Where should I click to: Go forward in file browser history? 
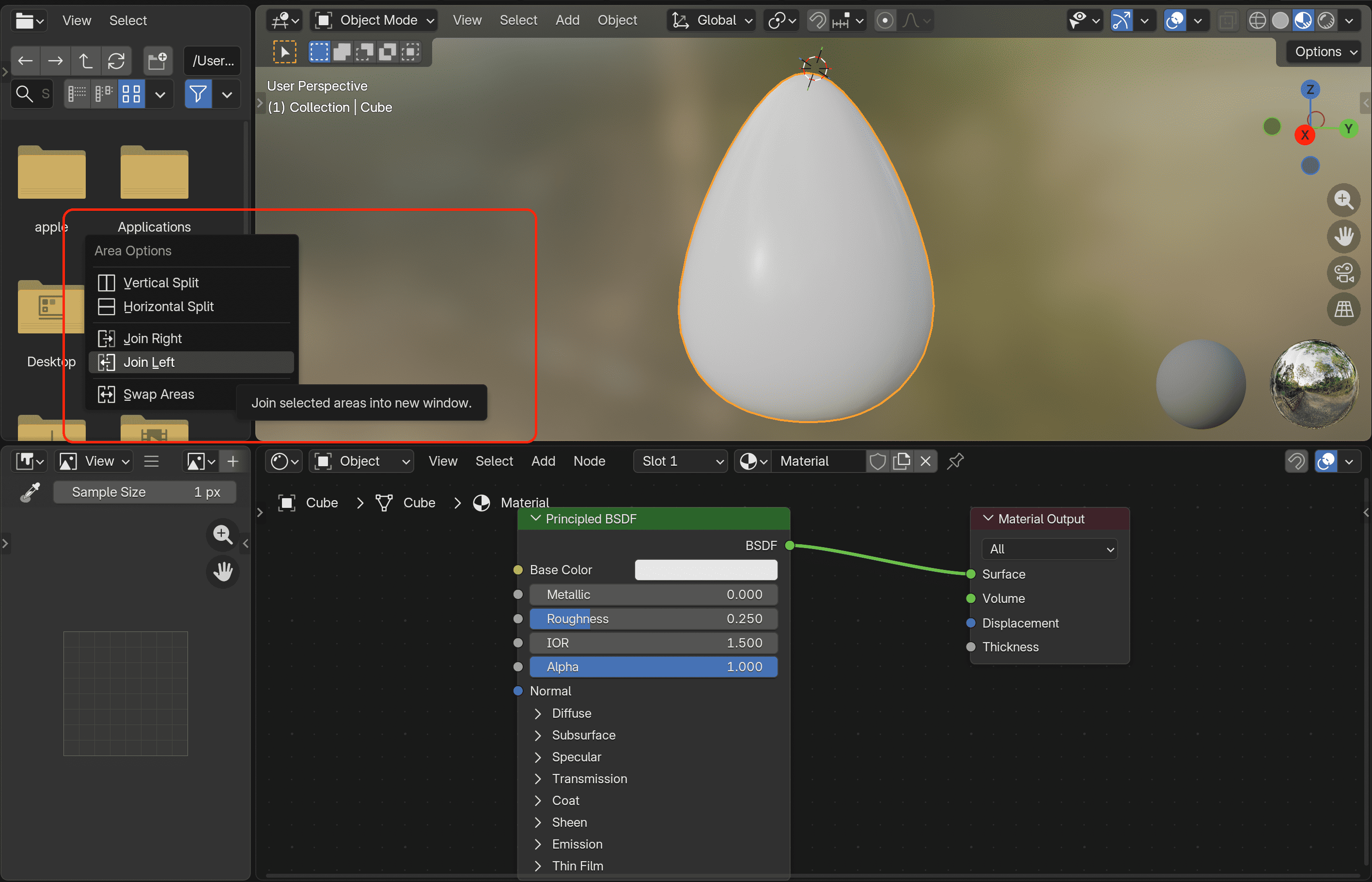(56, 61)
